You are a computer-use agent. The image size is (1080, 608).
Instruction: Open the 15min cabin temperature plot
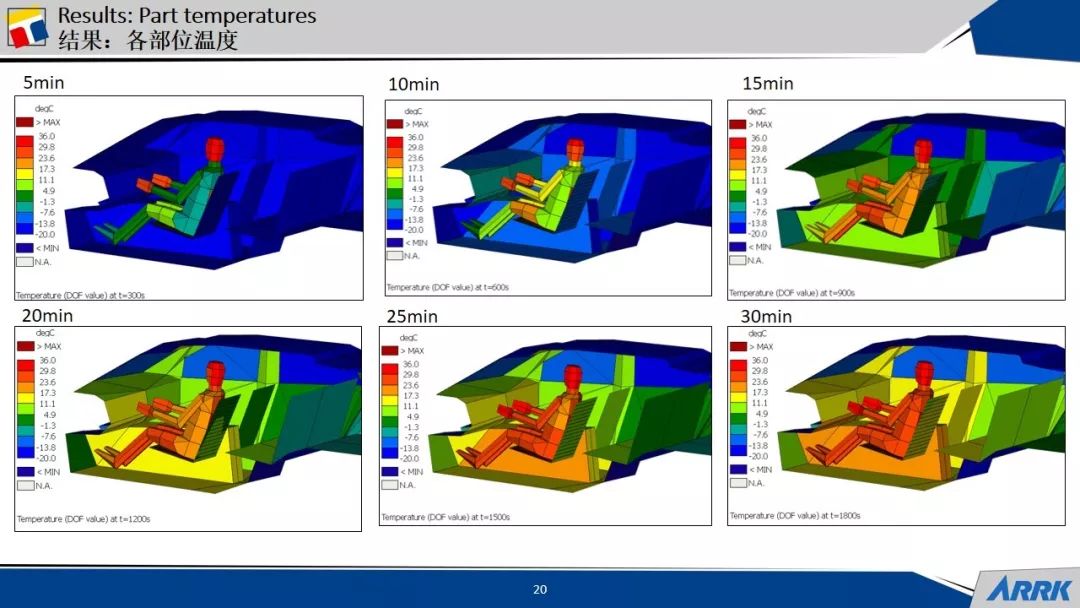coord(893,198)
